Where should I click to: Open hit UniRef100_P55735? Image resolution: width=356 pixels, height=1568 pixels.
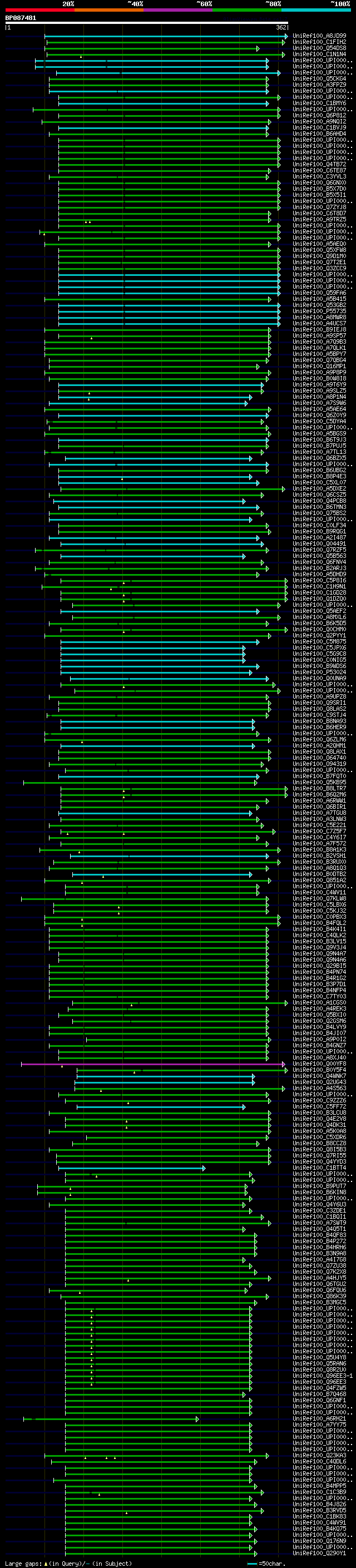point(319,311)
